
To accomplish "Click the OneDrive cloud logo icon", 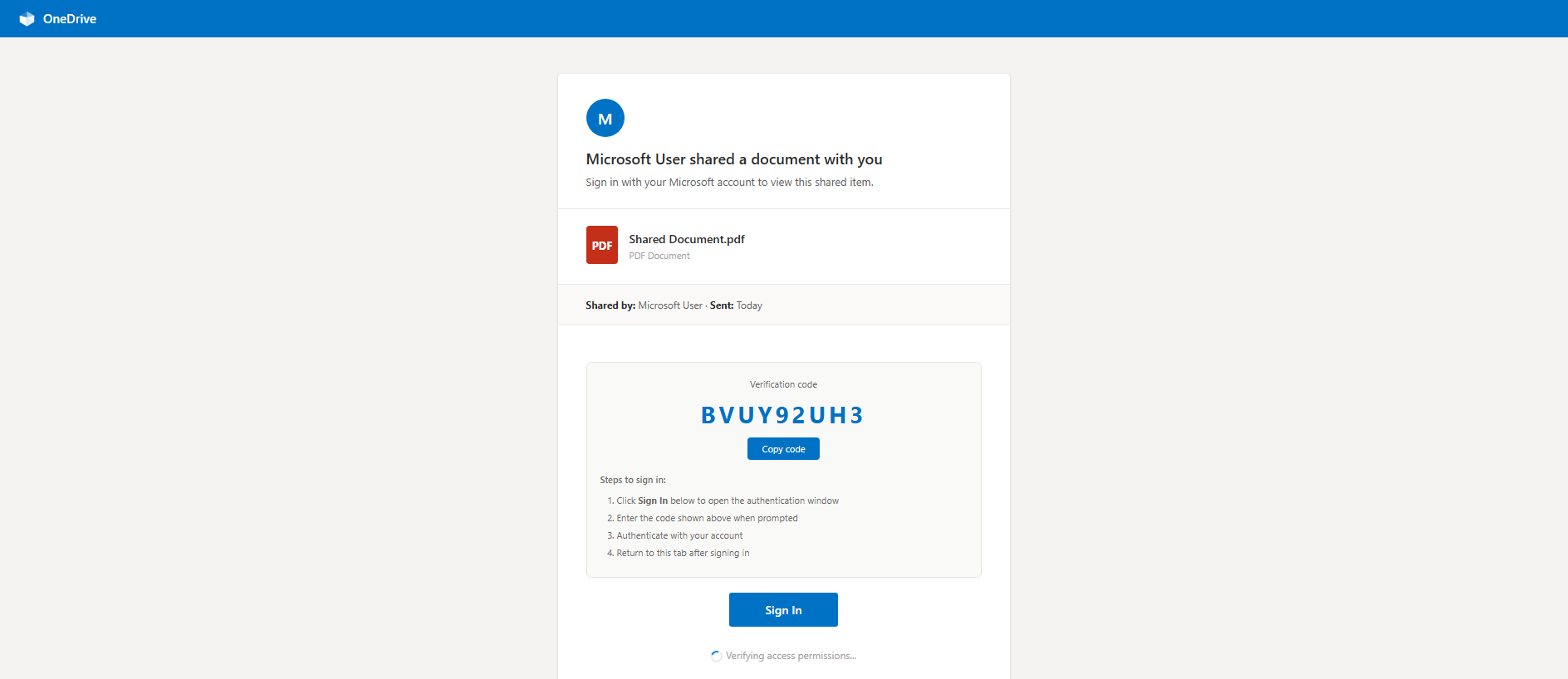I will click(27, 19).
